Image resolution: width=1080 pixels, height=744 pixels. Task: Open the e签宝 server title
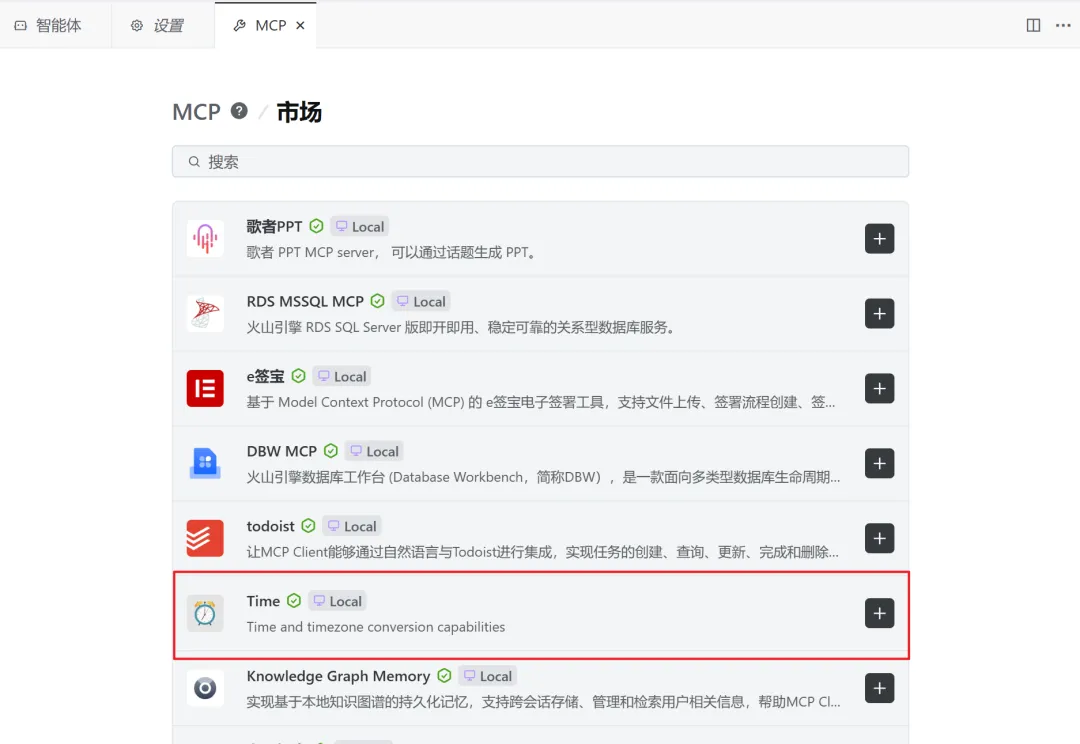pos(265,377)
